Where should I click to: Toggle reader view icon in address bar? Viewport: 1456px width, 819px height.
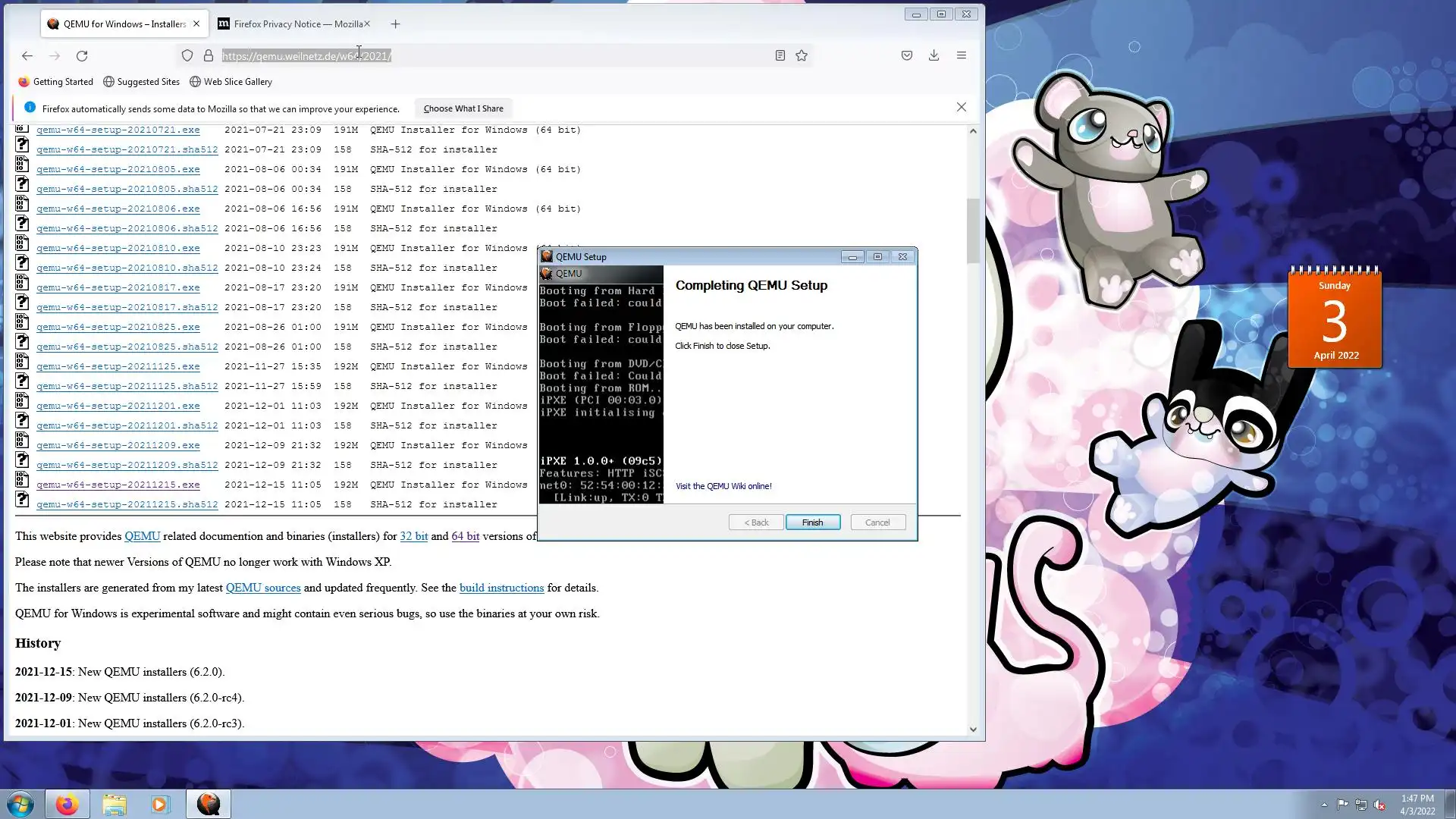point(780,55)
